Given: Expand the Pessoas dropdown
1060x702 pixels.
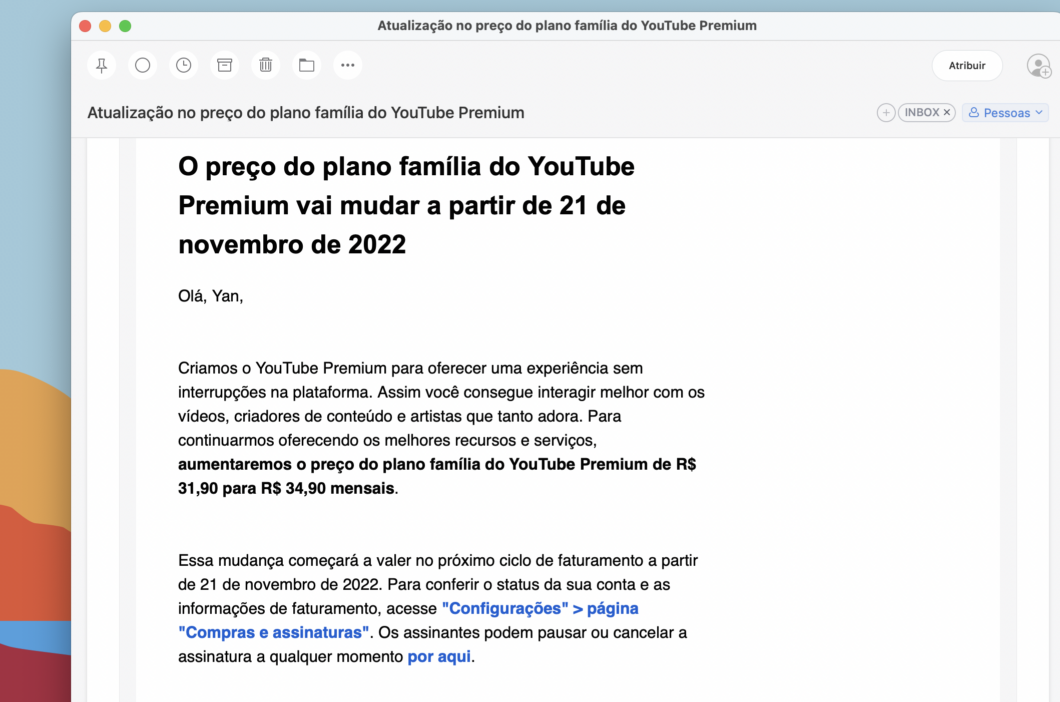Looking at the screenshot, I should pos(1006,113).
